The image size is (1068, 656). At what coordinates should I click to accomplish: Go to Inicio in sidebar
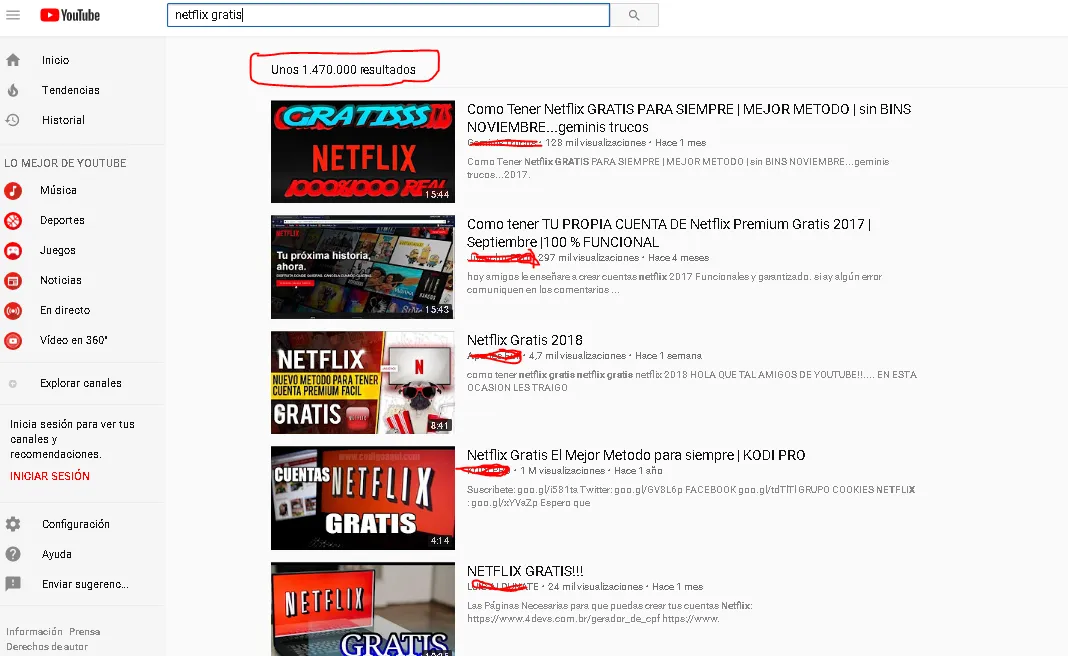tap(55, 60)
